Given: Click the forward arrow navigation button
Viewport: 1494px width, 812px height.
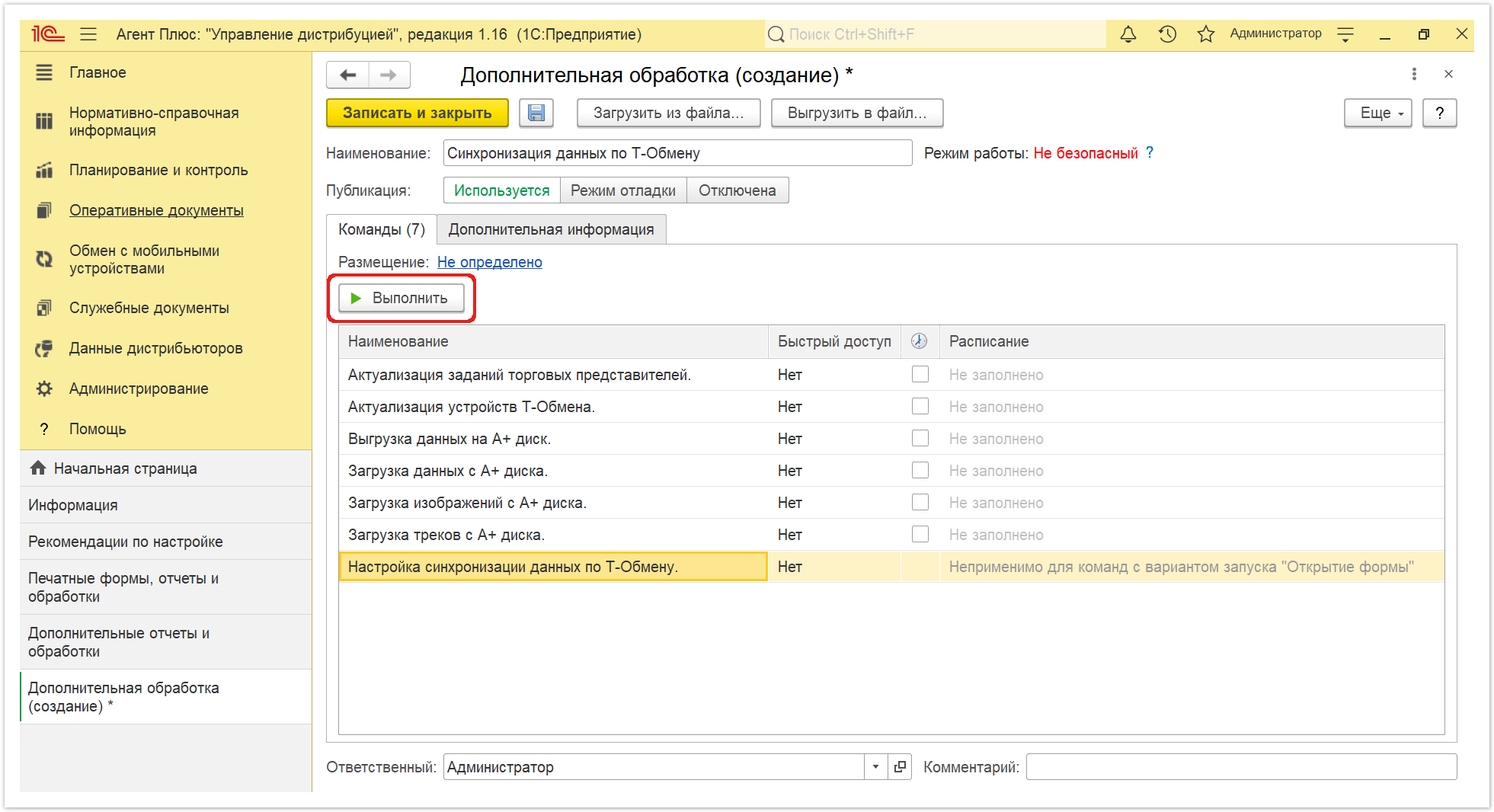Looking at the screenshot, I should click(389, 75).
